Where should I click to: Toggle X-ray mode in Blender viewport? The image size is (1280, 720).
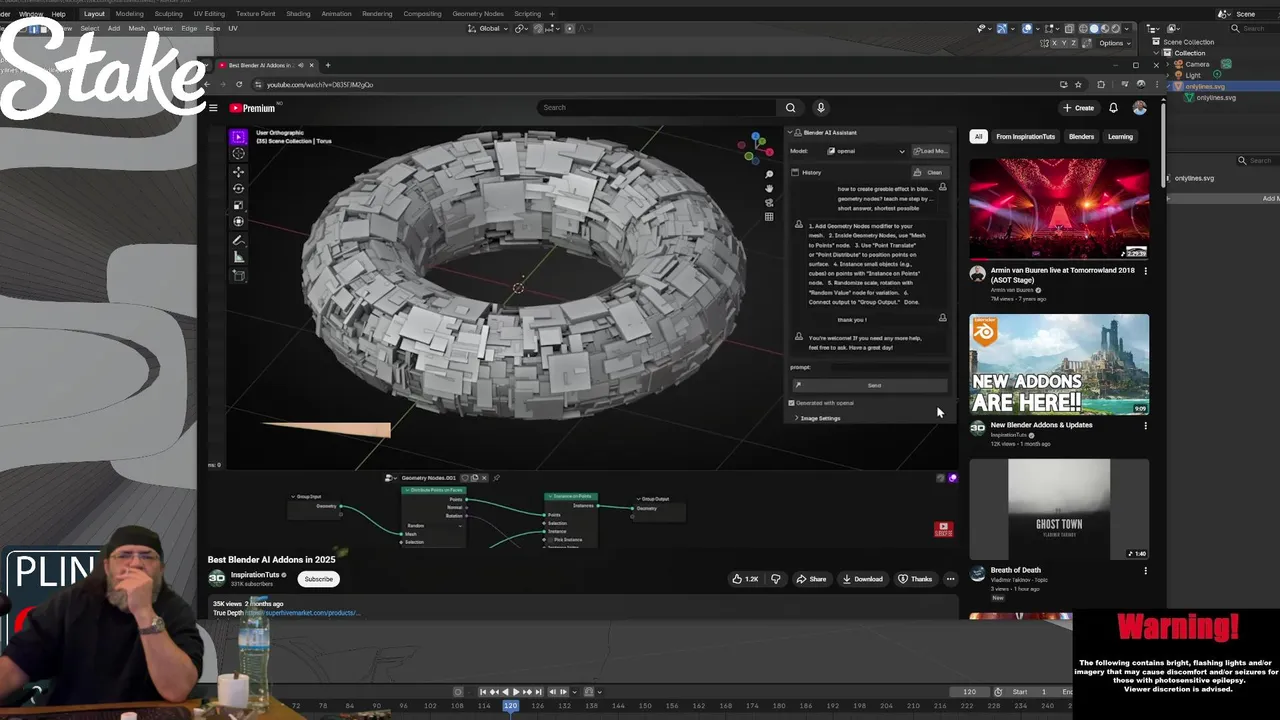(1069, 29)
